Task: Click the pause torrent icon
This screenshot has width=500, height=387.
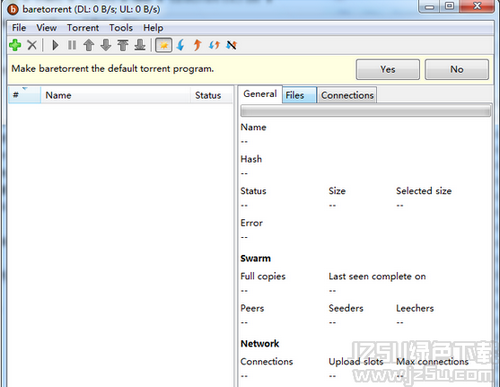Action: [72, 45]
